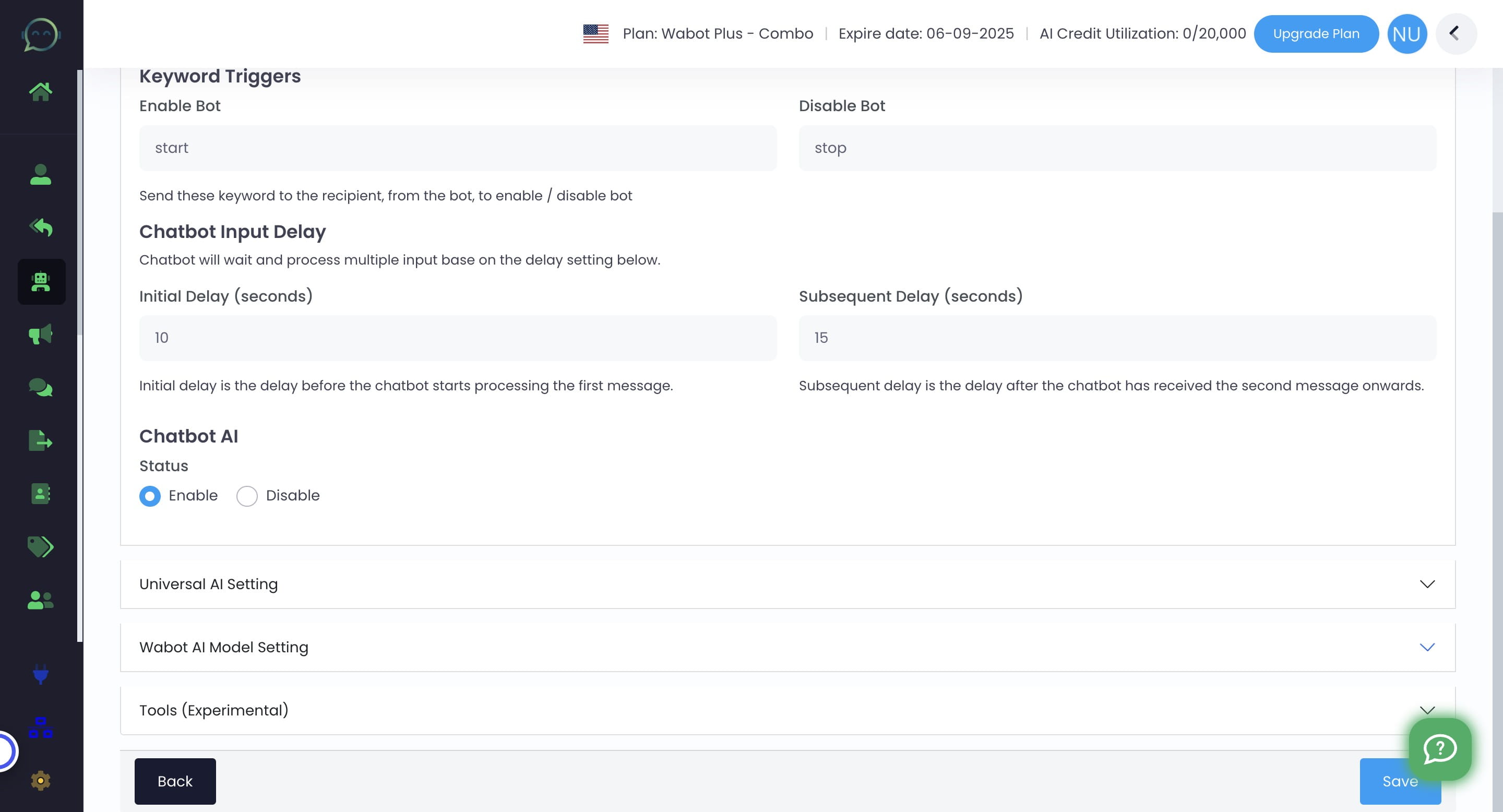Enable the Chatbot AI status

[150, 496]
